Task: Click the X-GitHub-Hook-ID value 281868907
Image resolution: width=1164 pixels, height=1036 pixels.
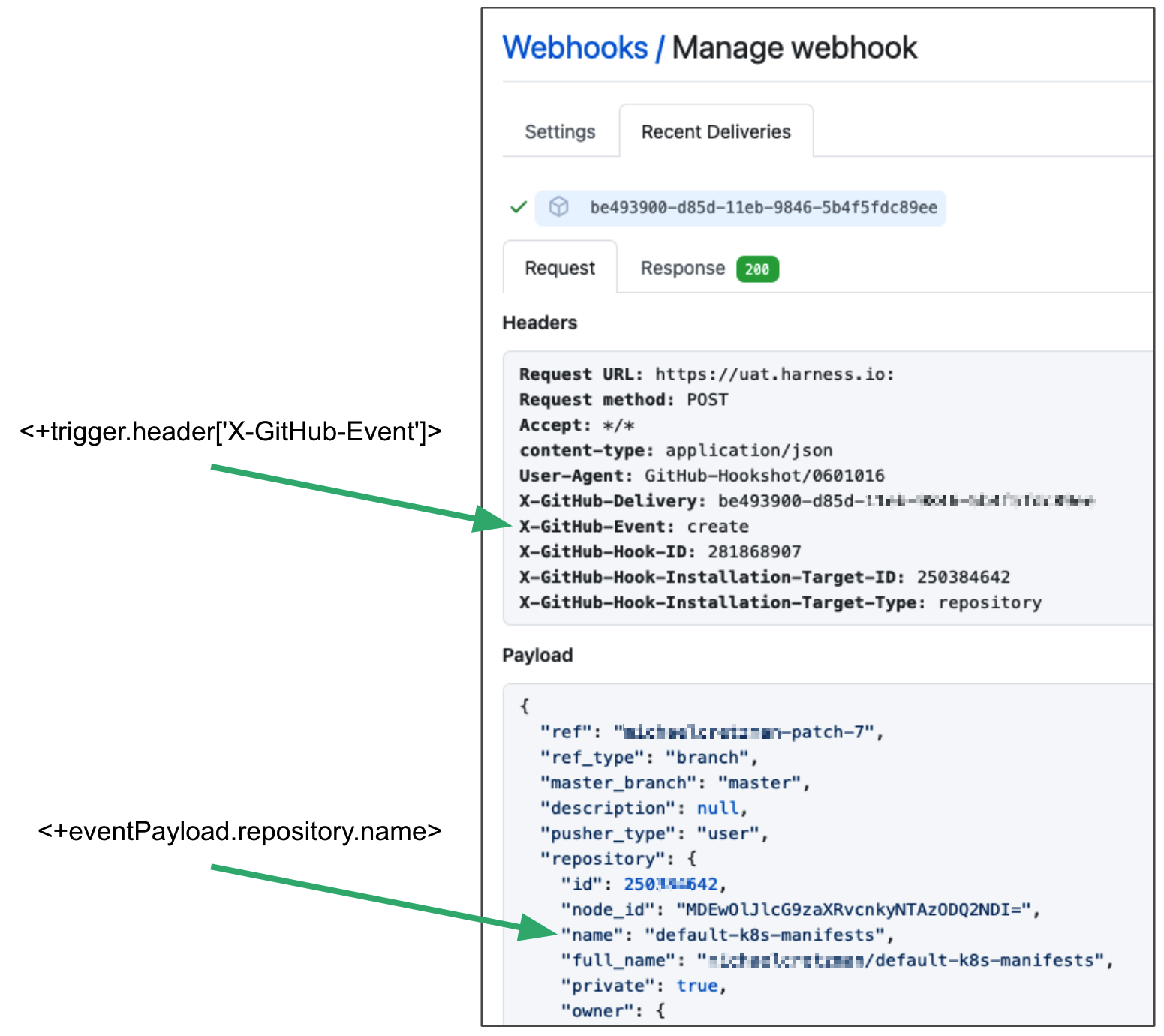Action: point(753,551)
